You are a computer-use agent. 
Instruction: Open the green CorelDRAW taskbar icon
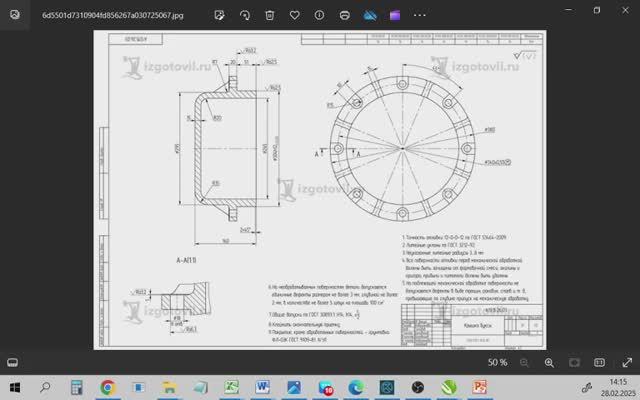pos(449,387)
